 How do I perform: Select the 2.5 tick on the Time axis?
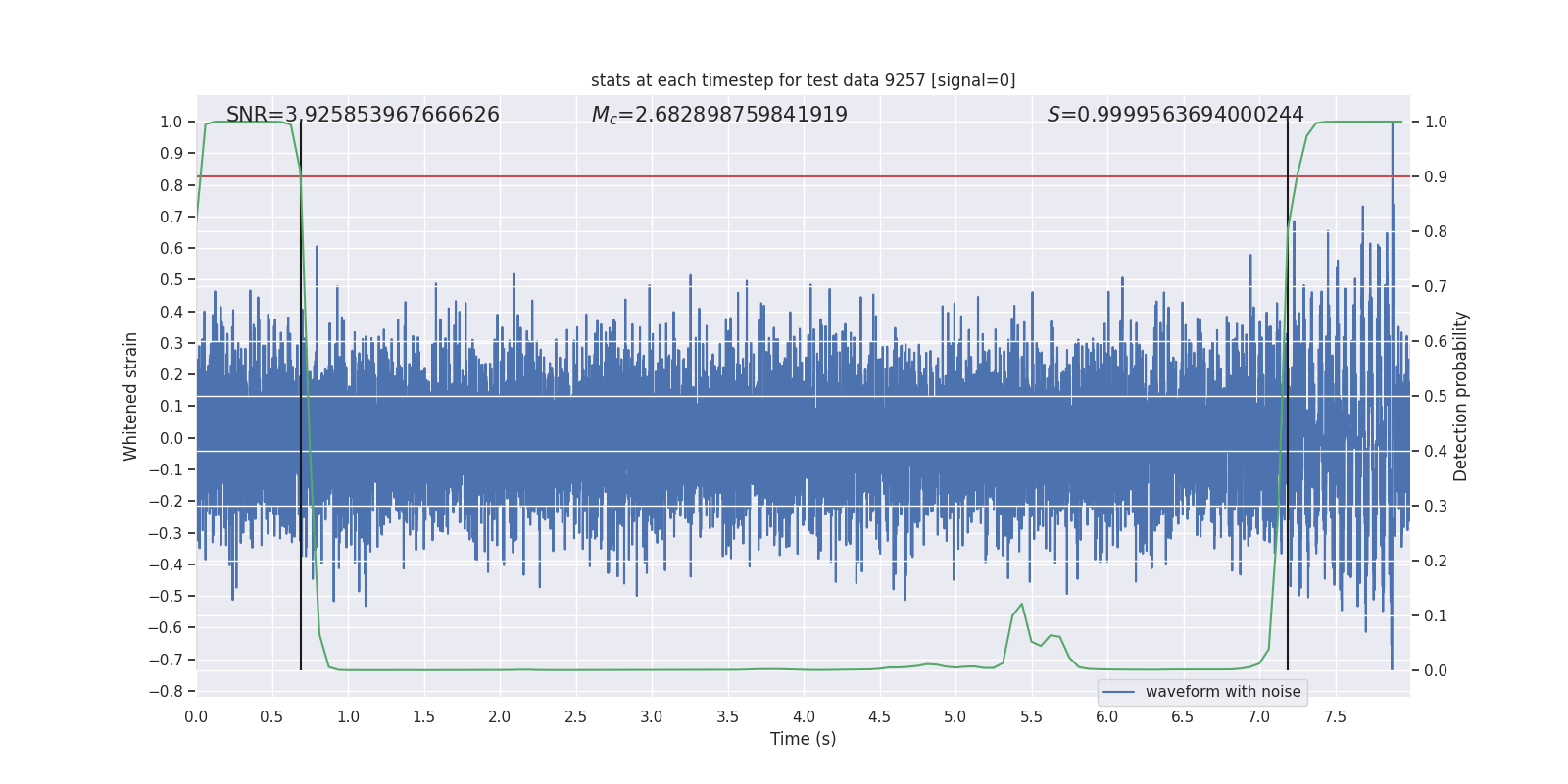click(575, 716)
